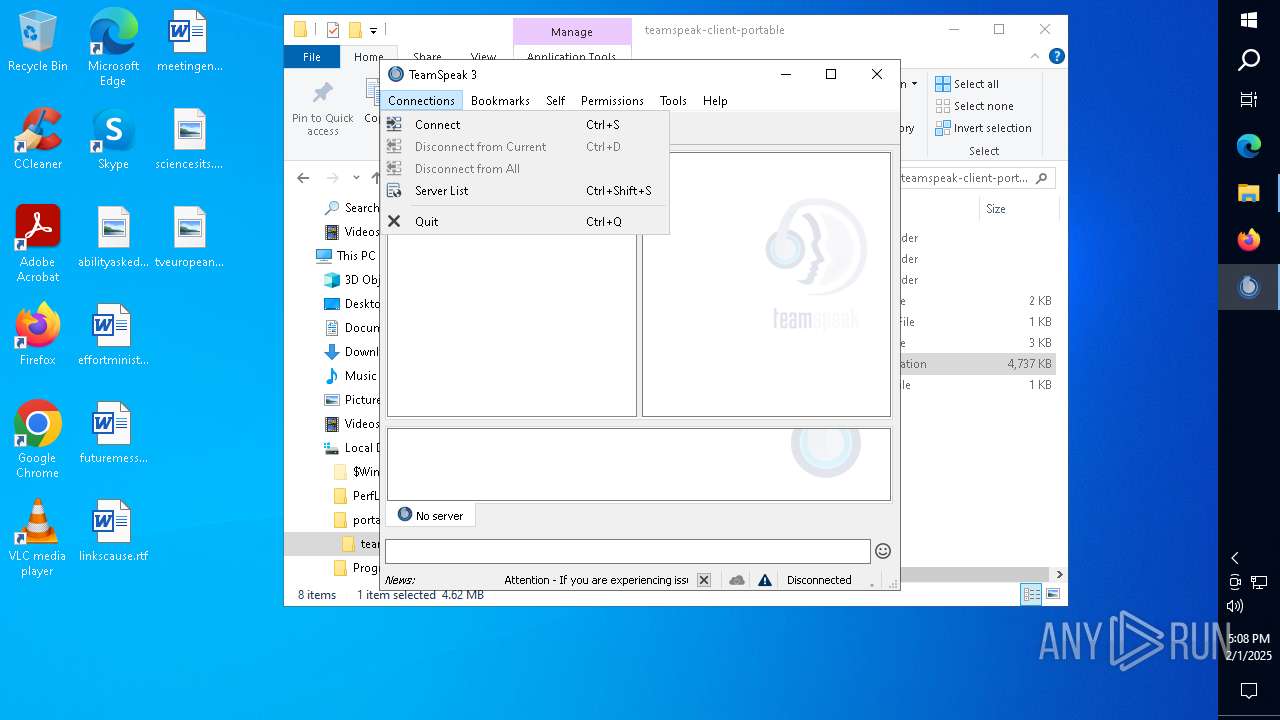
Task: Collapse the Explorer ribbon with chevron
Action: tap(1036, 57)
